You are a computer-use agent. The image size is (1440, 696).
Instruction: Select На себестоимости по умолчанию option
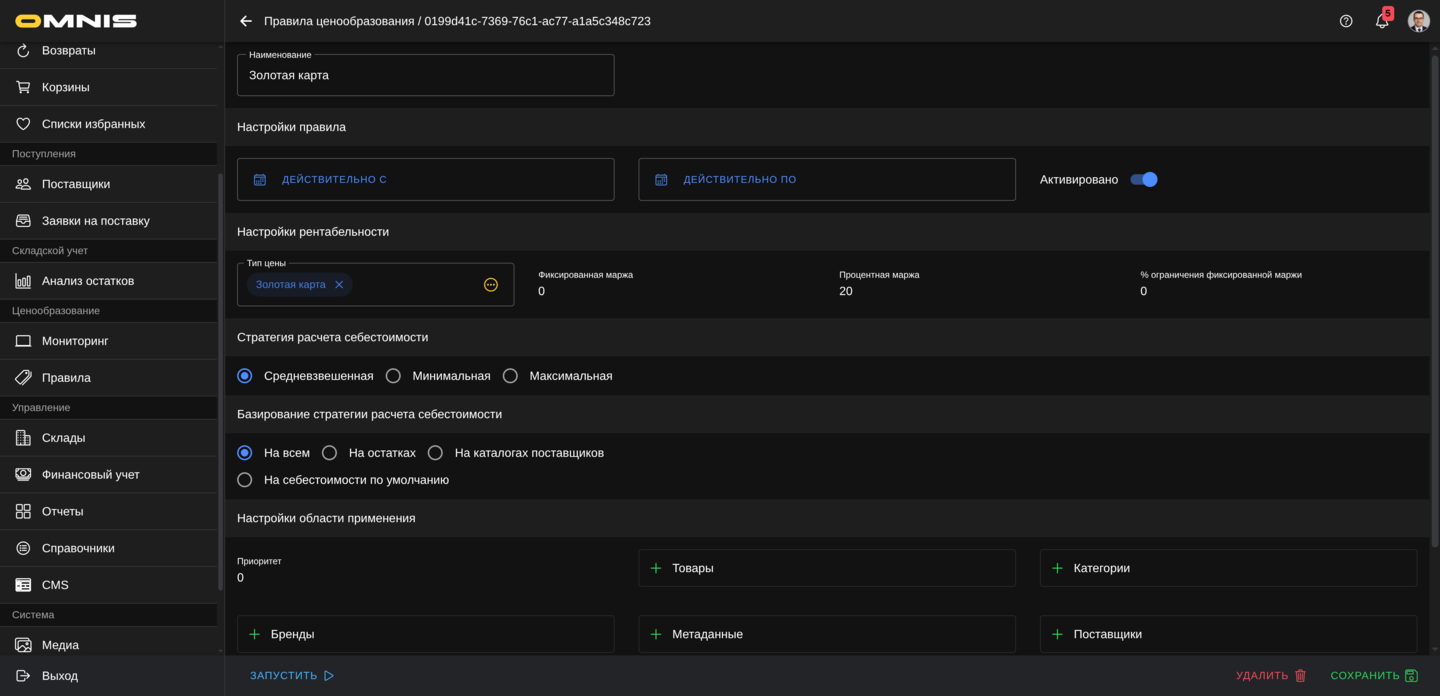point(245,480)
